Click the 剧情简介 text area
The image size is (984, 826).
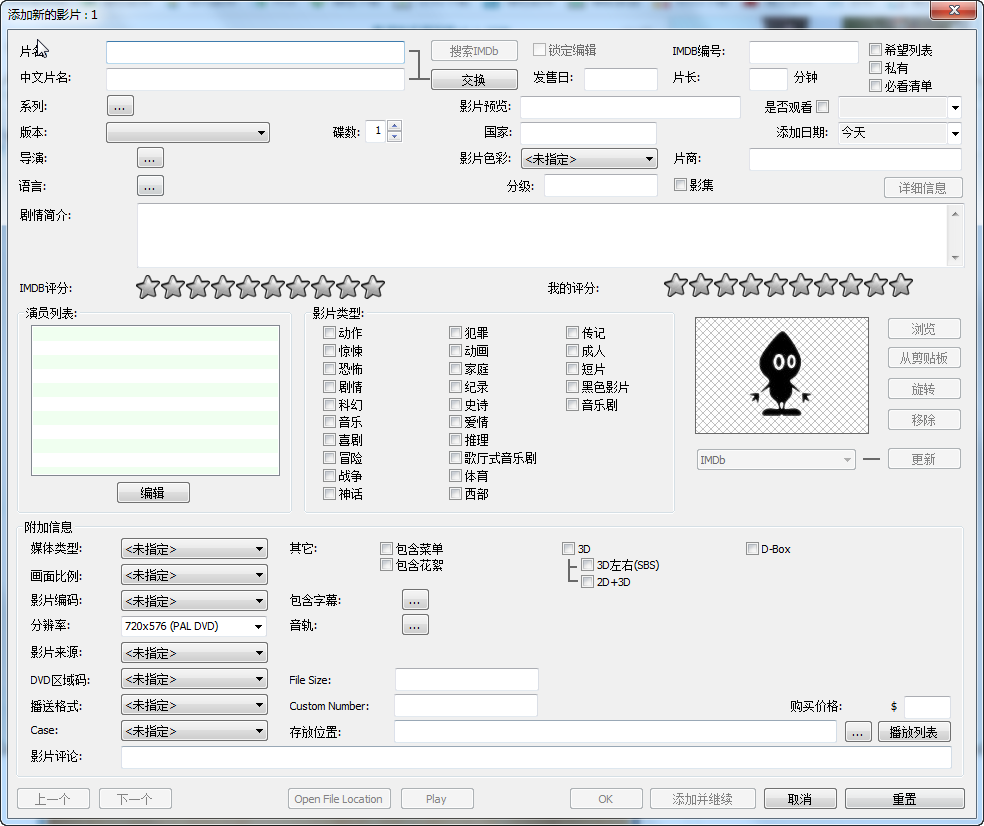point(543,235)
